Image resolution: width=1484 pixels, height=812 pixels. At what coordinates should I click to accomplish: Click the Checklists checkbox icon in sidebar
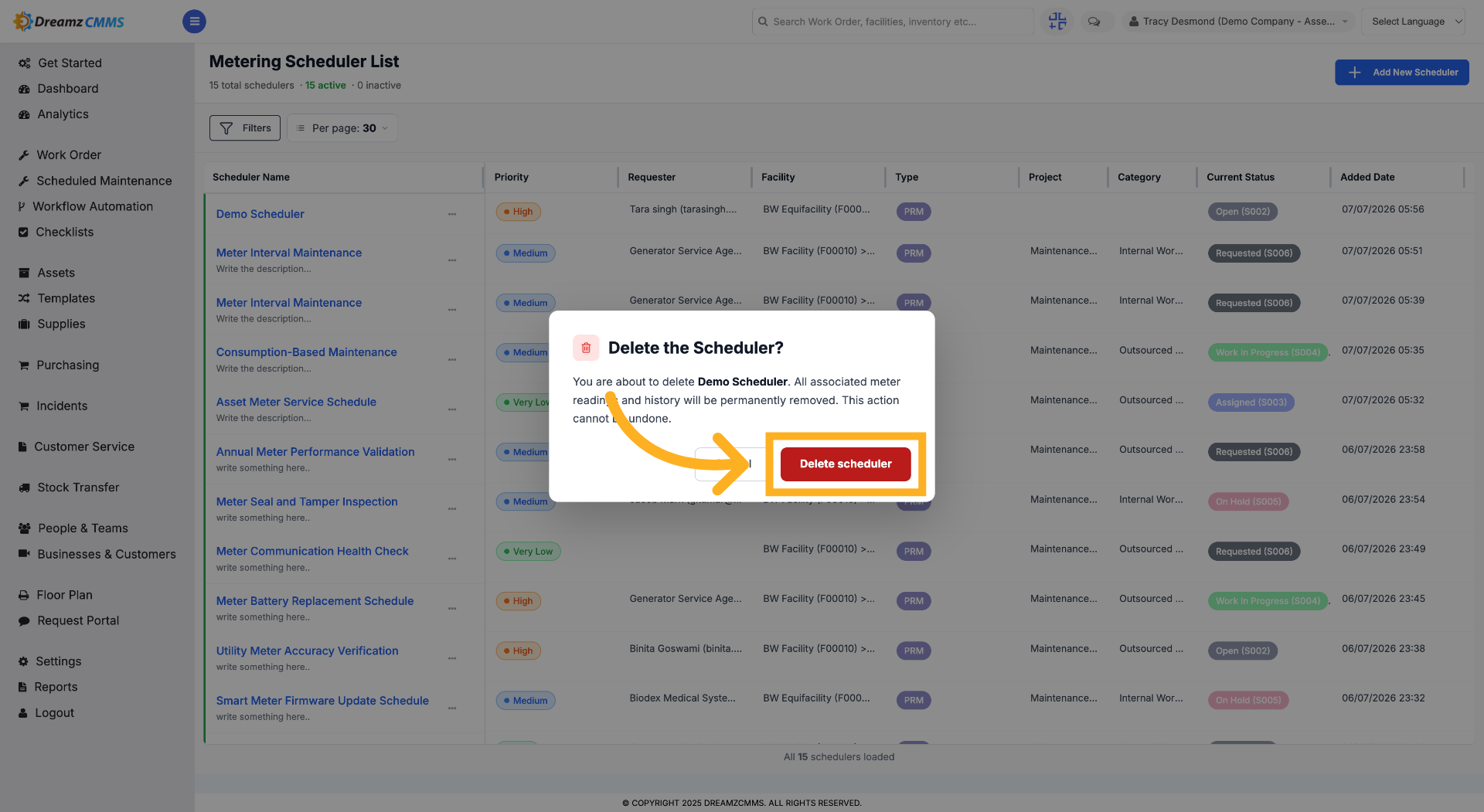click(x=23, y=232)
